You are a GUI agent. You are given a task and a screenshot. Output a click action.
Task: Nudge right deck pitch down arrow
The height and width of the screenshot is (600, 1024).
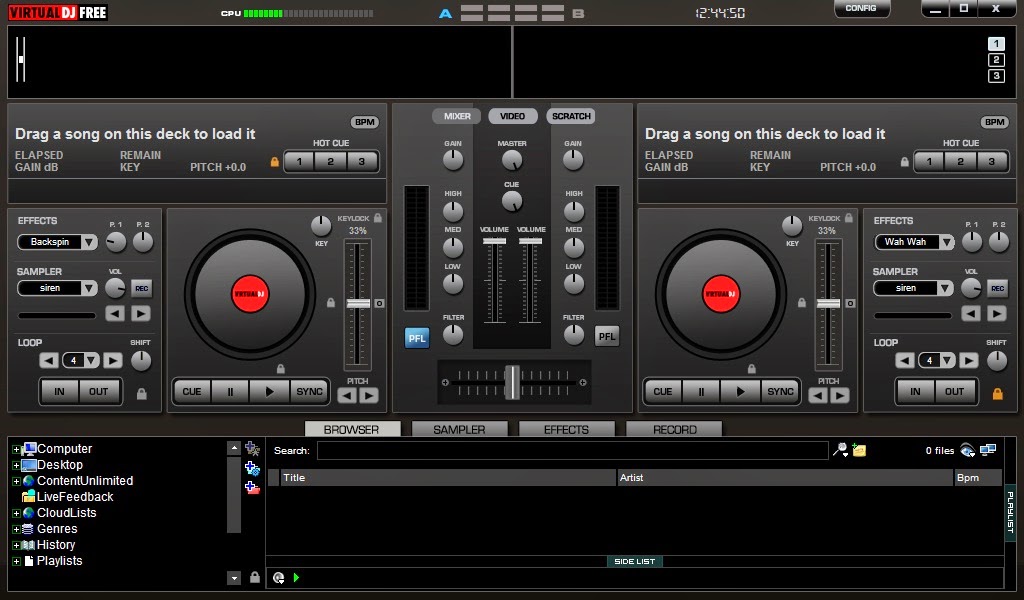click(x=818, y=396)
